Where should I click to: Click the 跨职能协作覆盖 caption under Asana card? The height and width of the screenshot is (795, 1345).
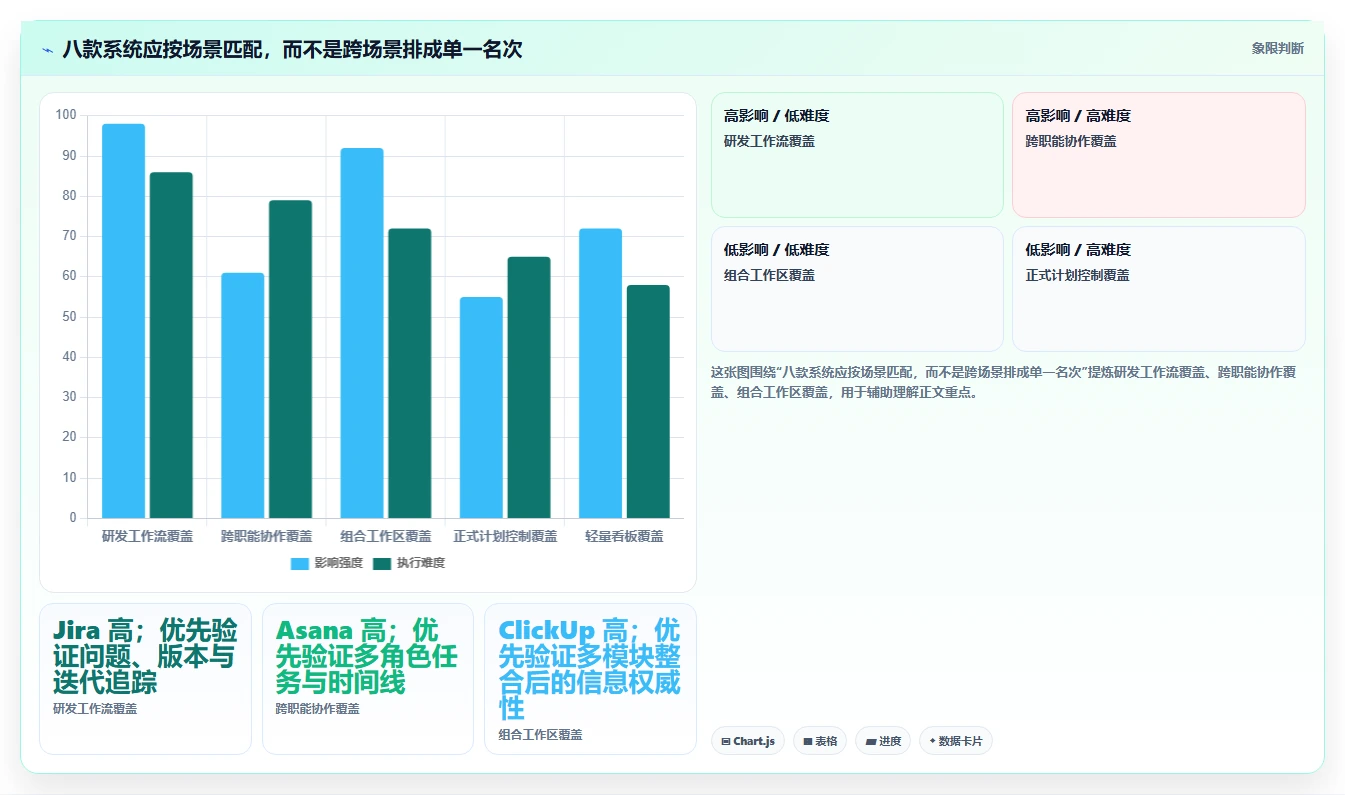pyautogui.click(x=318, y=709)
